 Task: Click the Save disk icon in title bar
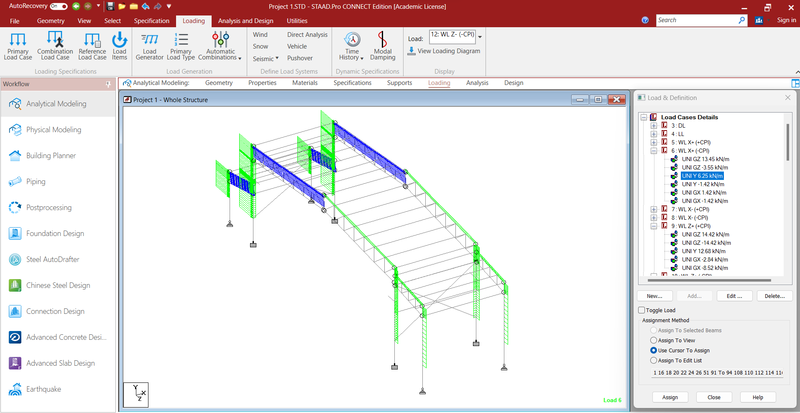(110, 7)
